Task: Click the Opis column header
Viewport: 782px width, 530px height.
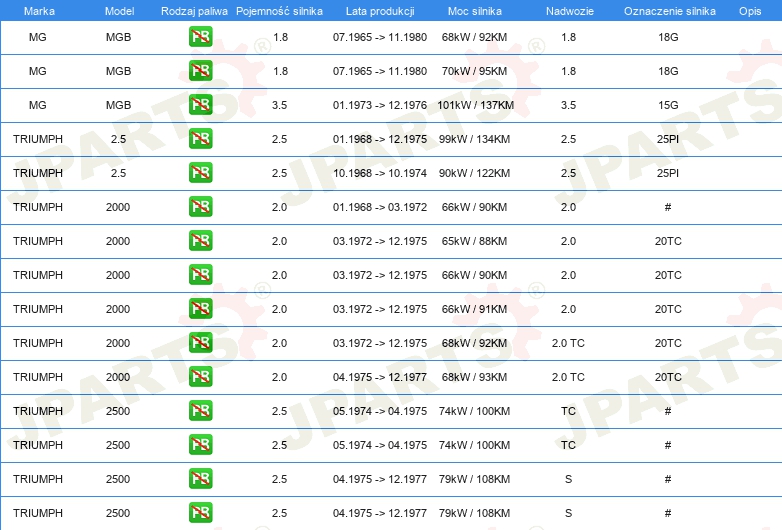Action: pyautogui.click(x=750, y=11)
